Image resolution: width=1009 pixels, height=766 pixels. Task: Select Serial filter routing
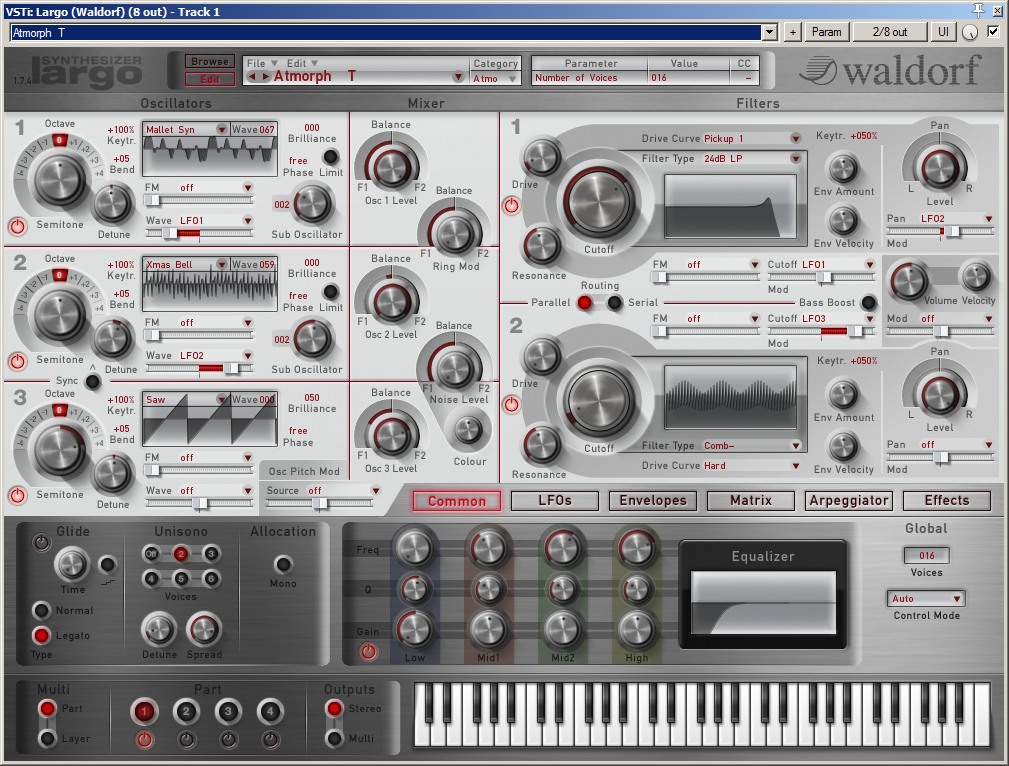[x=615, y=303]
